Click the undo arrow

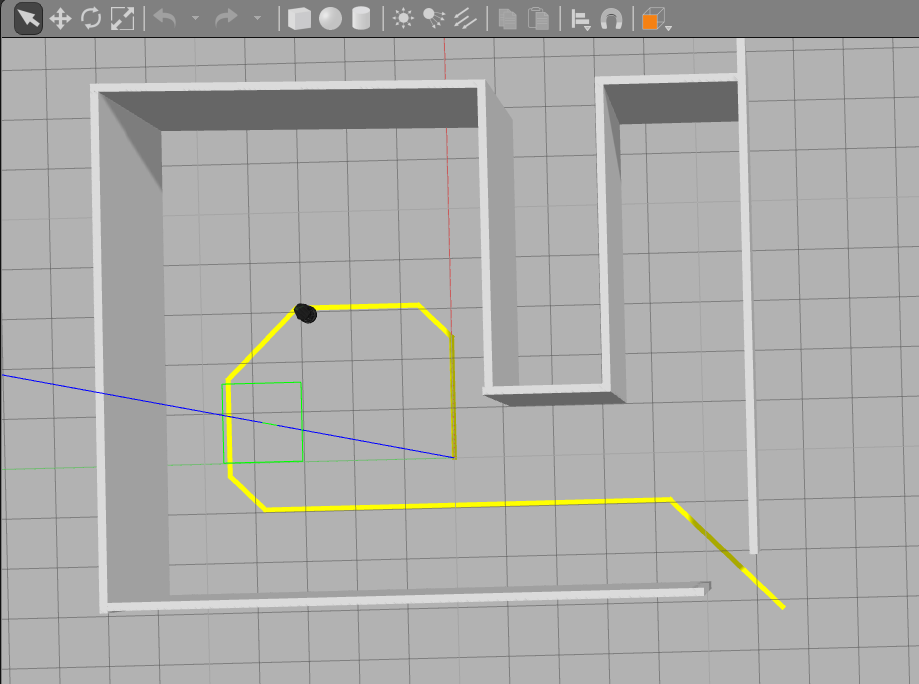click(165, 19)
